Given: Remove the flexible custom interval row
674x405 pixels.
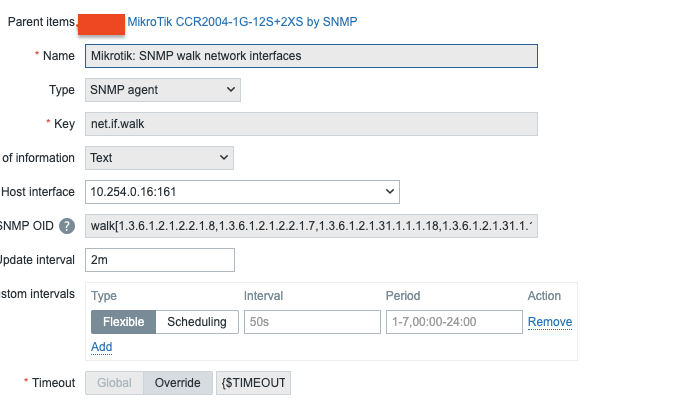Looking at the screenshot, I should 549,322.
